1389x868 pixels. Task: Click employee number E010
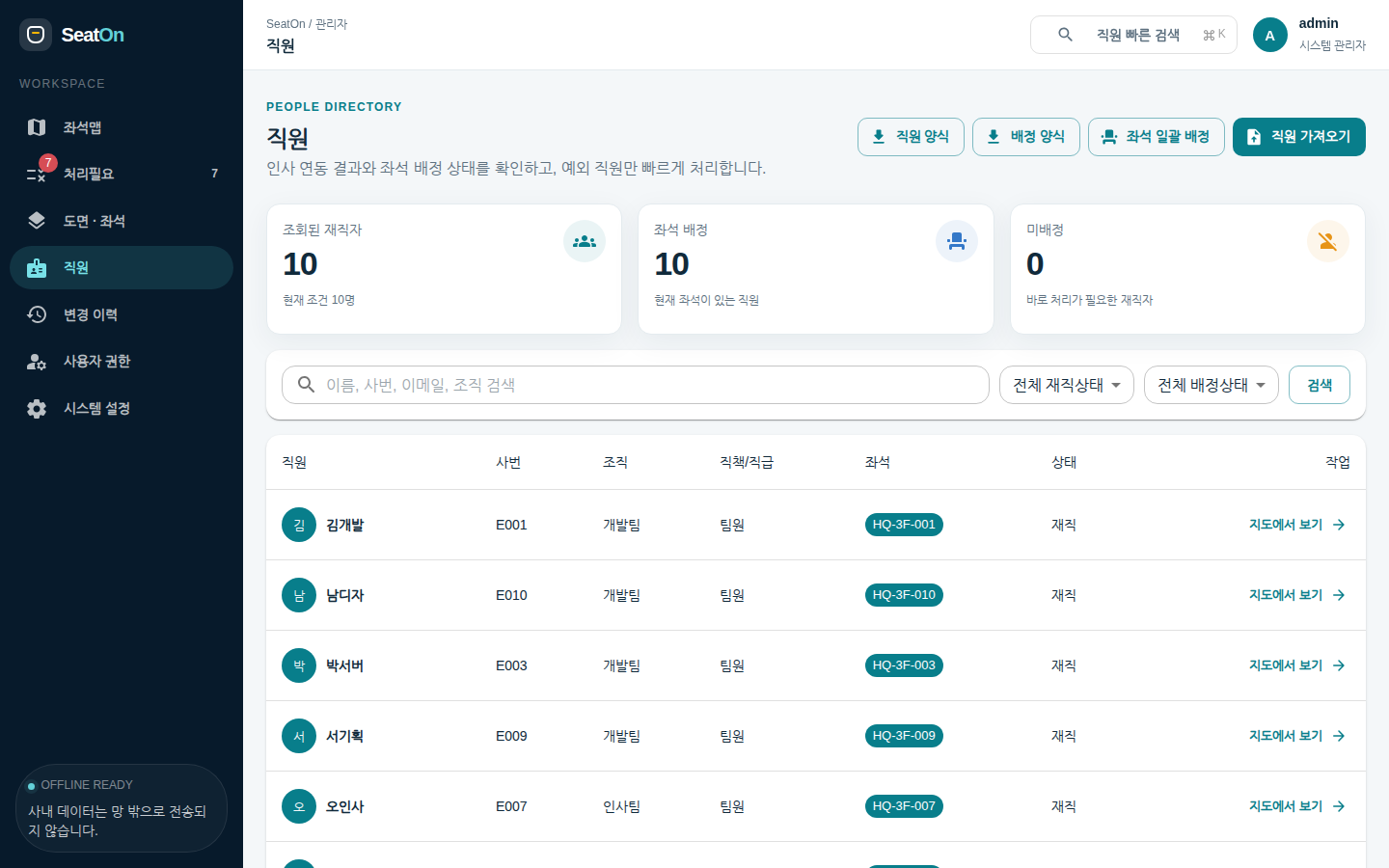(x=511, y=595)
